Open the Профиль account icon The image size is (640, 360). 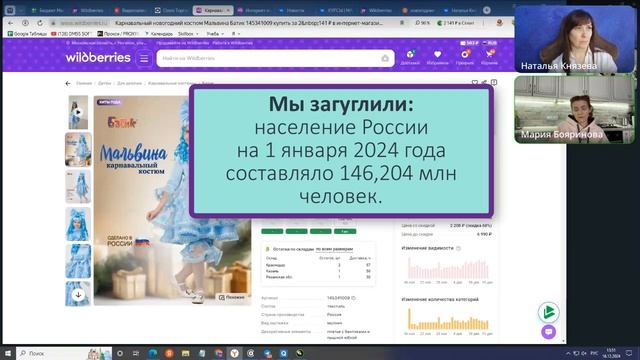(464, 57)
